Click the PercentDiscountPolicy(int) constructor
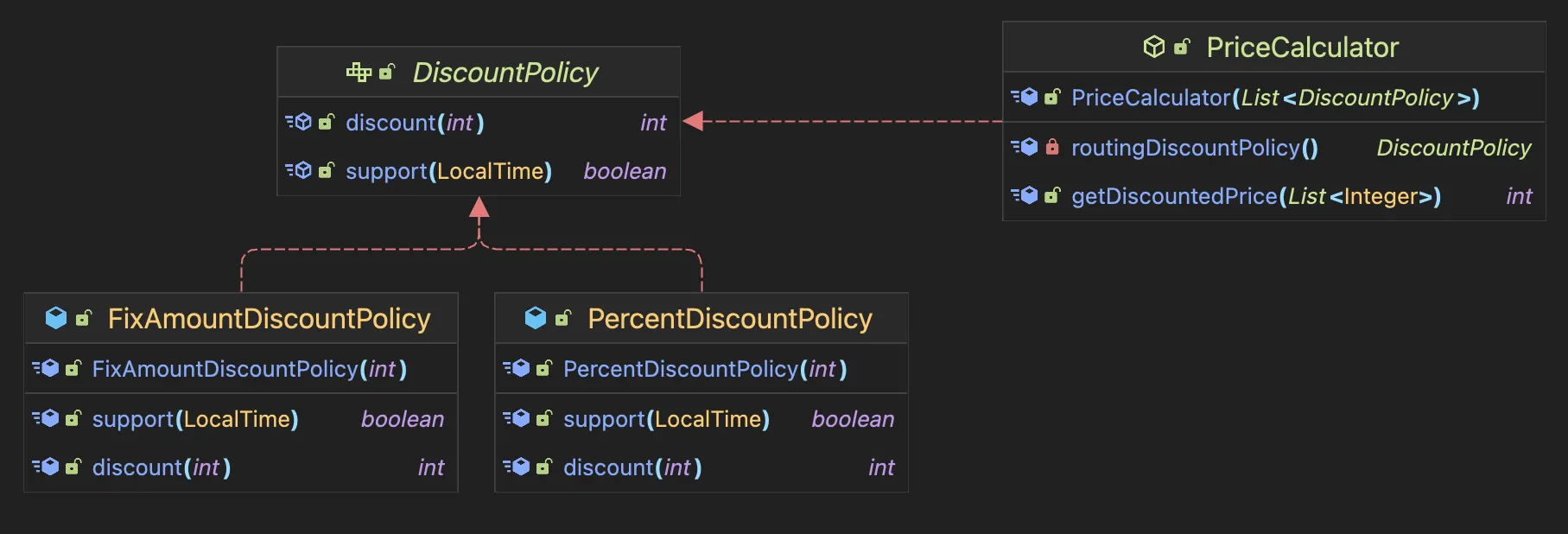The width and height of the screenshot is (1568, 534). pyautogui.click(x=704, y=369)
